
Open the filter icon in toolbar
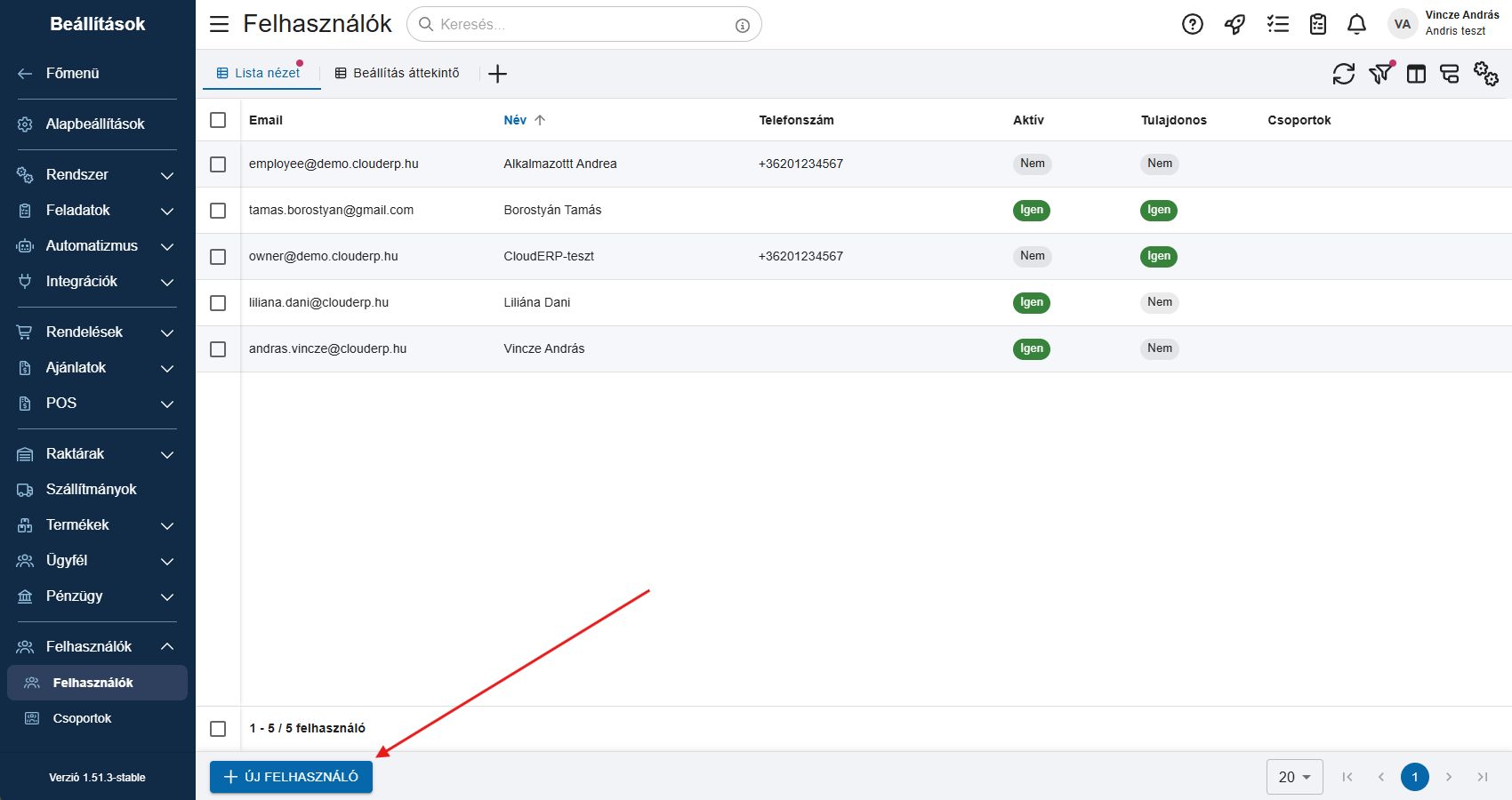click(x=1379, y=74)
